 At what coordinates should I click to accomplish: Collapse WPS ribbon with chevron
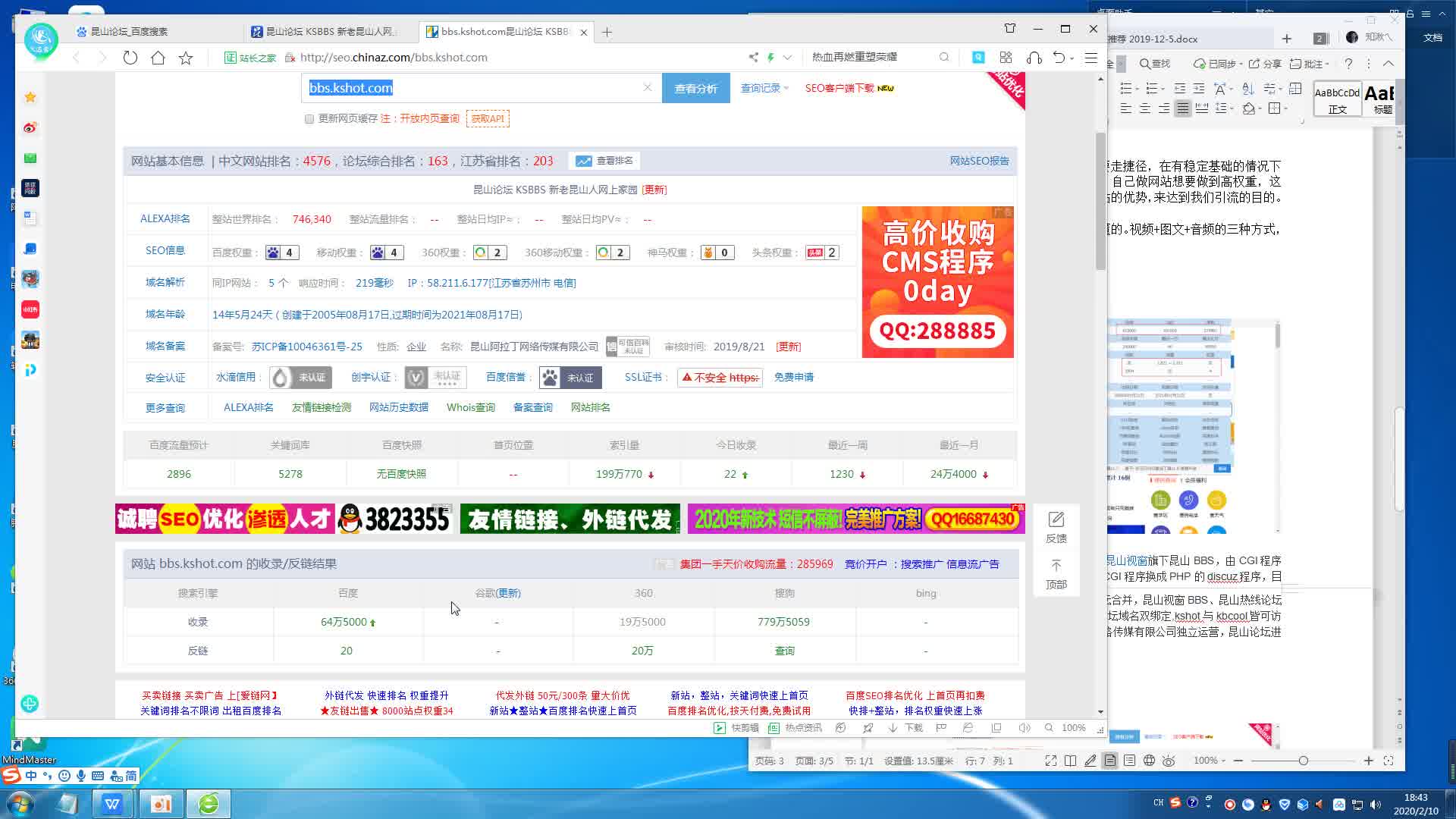click(1389, 64)
